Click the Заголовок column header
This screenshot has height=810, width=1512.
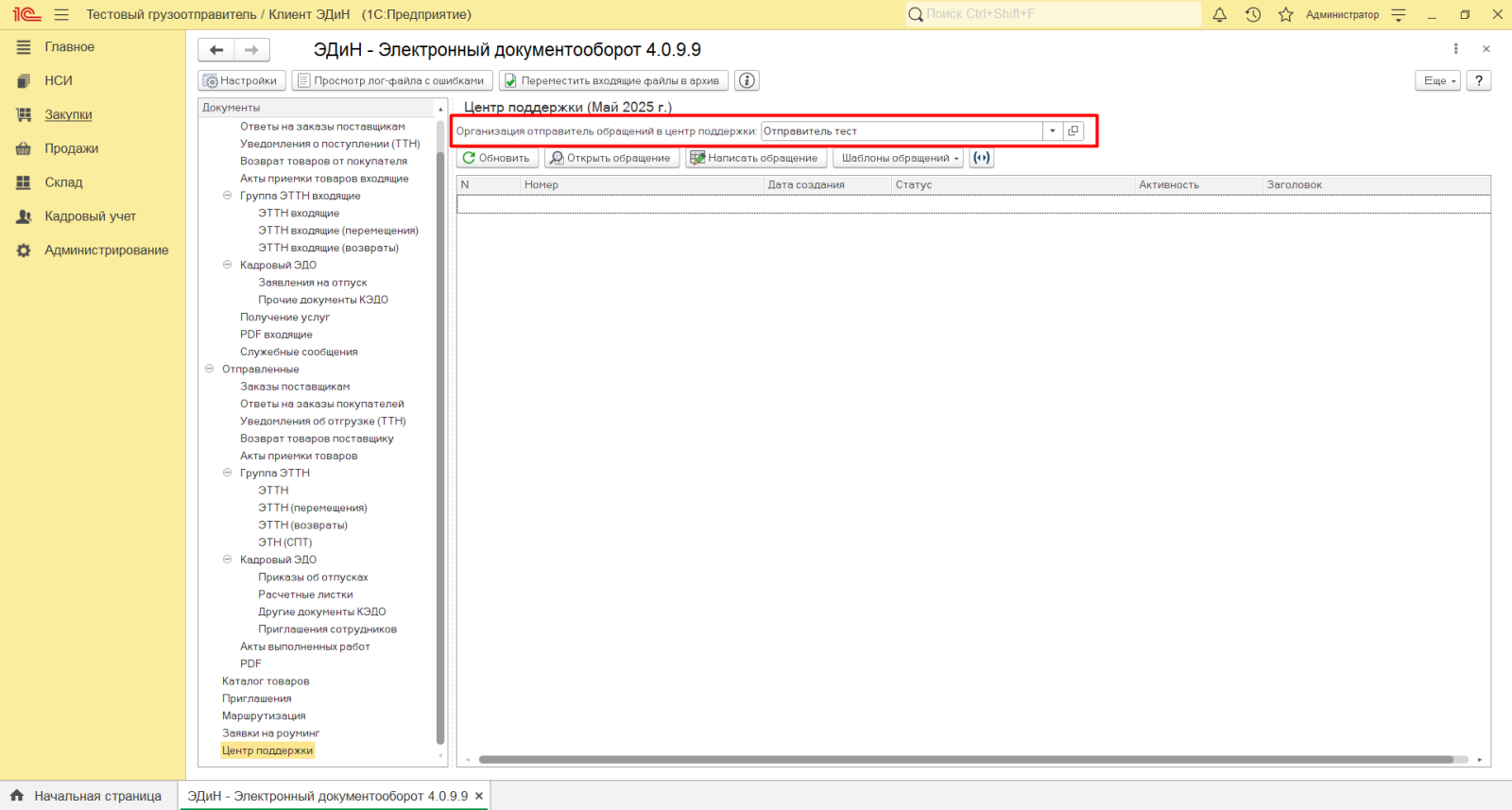point(1377,184)
